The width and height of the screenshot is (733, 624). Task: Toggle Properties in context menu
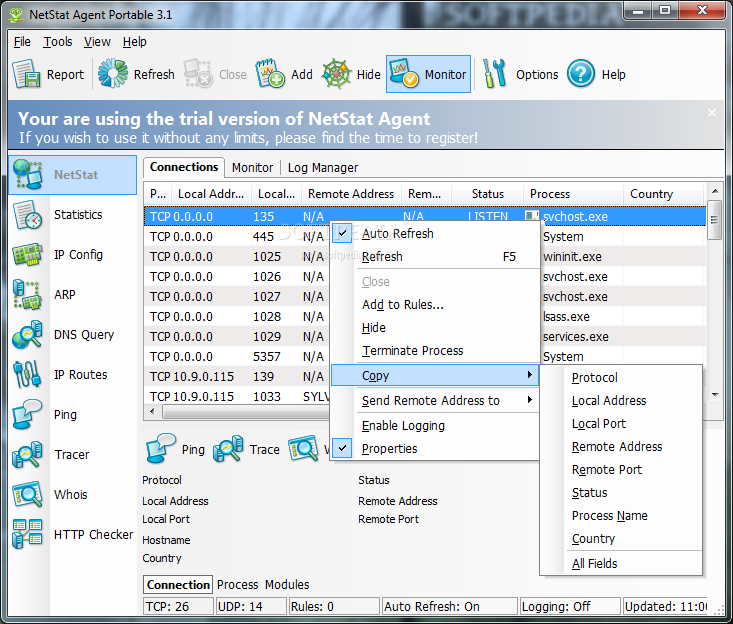click(434, 448)
